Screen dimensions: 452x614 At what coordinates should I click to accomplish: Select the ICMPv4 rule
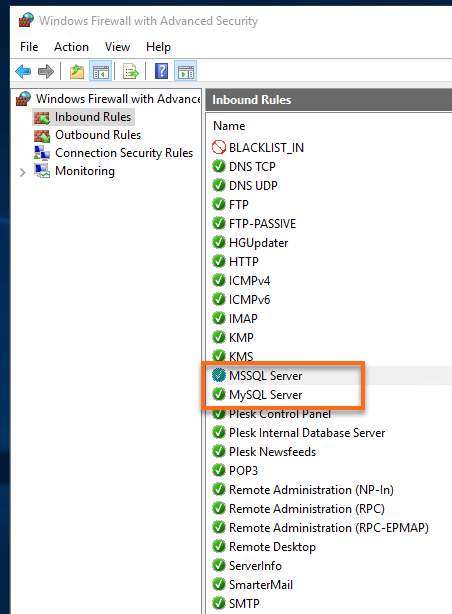(250, 280)
